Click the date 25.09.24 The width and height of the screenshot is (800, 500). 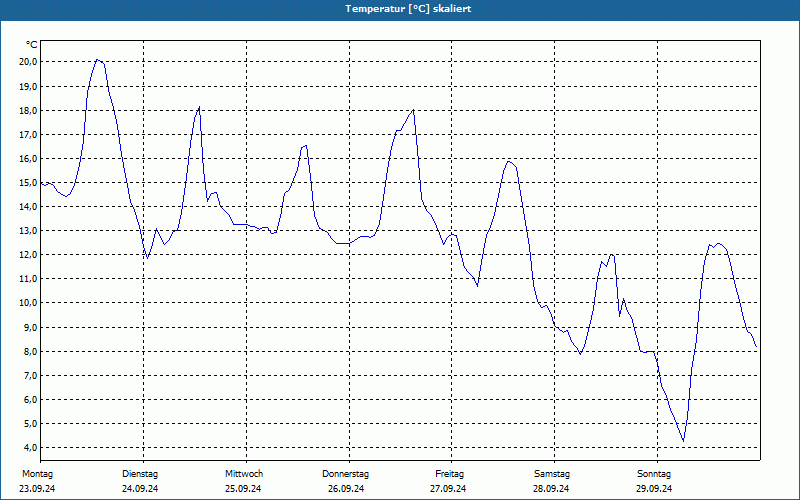click(x=243, y=489)
